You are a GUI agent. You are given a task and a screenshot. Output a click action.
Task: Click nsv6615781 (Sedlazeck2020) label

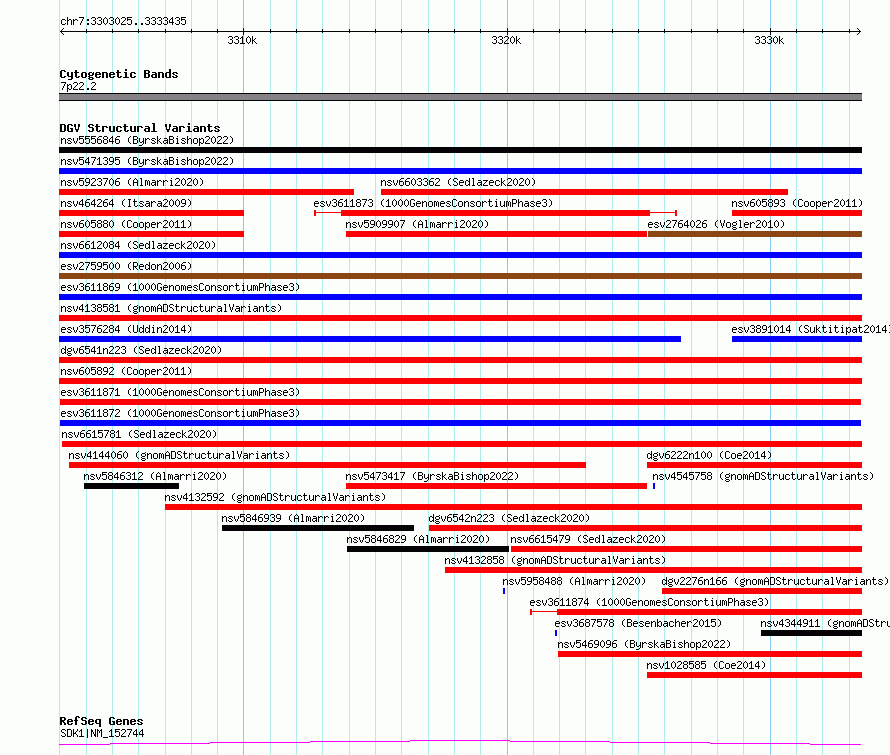(139, 434)
